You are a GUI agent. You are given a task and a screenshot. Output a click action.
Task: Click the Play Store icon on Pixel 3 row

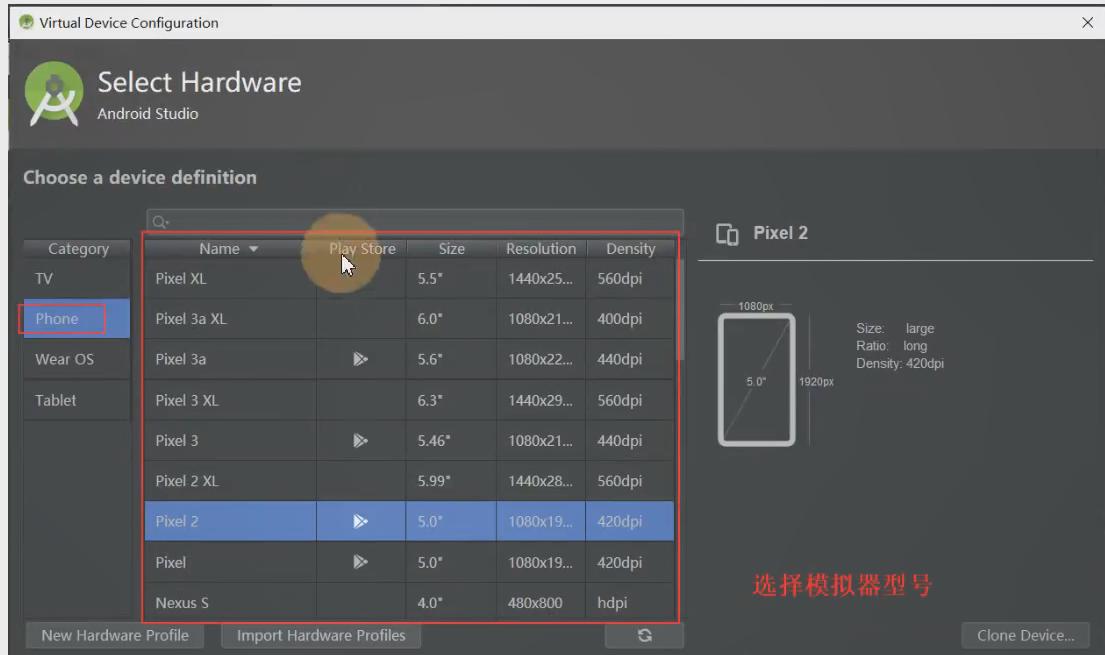361,440
